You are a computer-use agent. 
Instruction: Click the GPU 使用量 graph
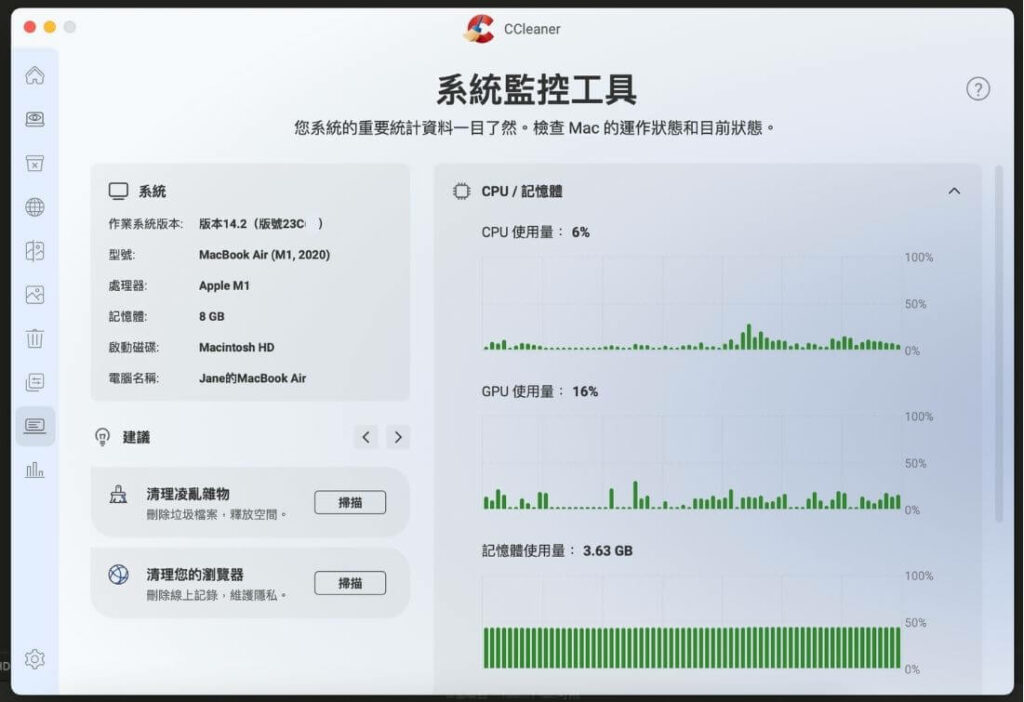pos(692,463)
